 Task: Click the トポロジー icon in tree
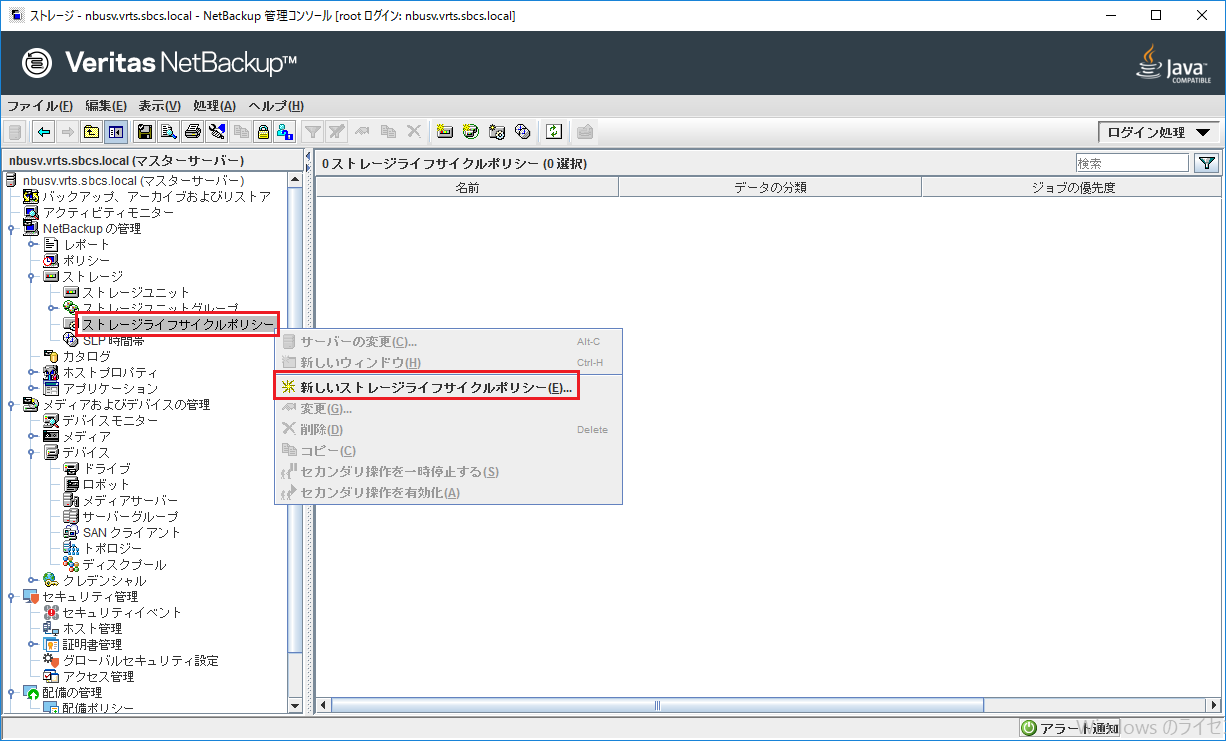[x=71, y=549]
